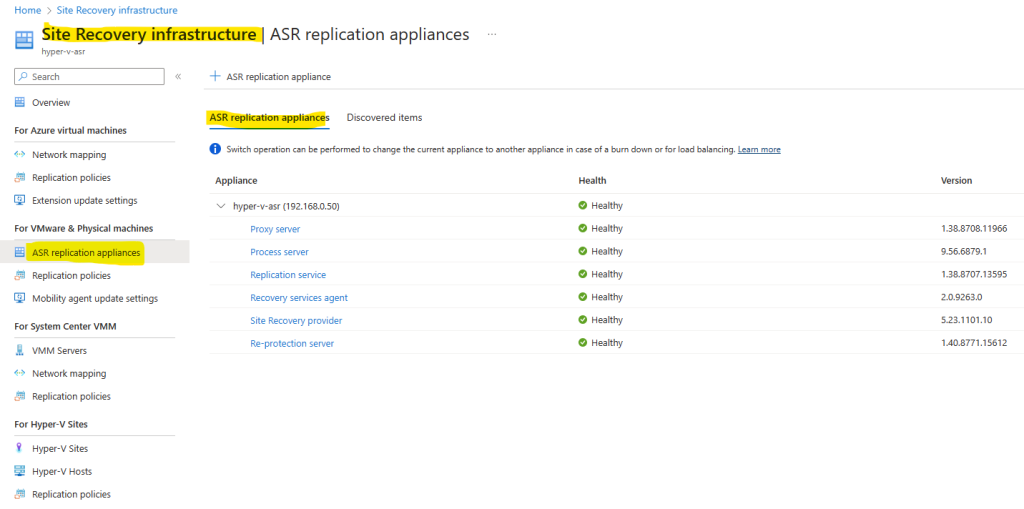Screen dimensions: 1024x509
Task: Click the hyper-v-asr (192.168.0.50) appliance name
Action: (286, 206)
